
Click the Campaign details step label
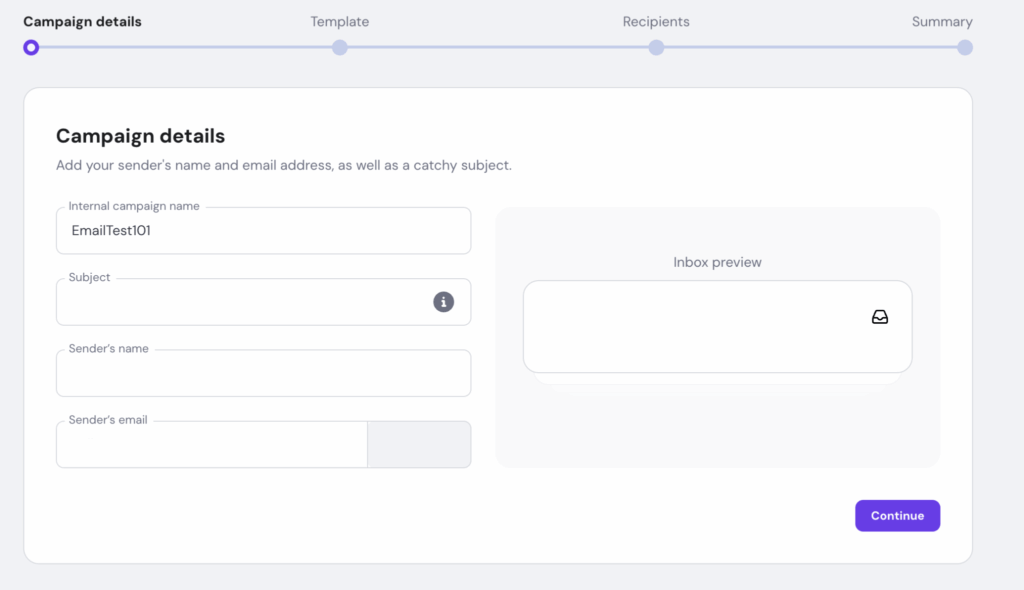pos(81,21)
